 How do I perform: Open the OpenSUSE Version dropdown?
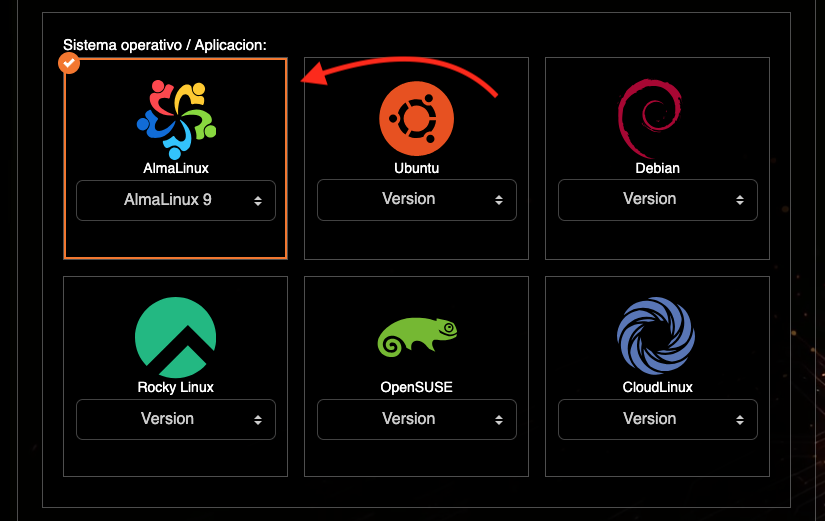pyautogui.click(x=417, y=419)
